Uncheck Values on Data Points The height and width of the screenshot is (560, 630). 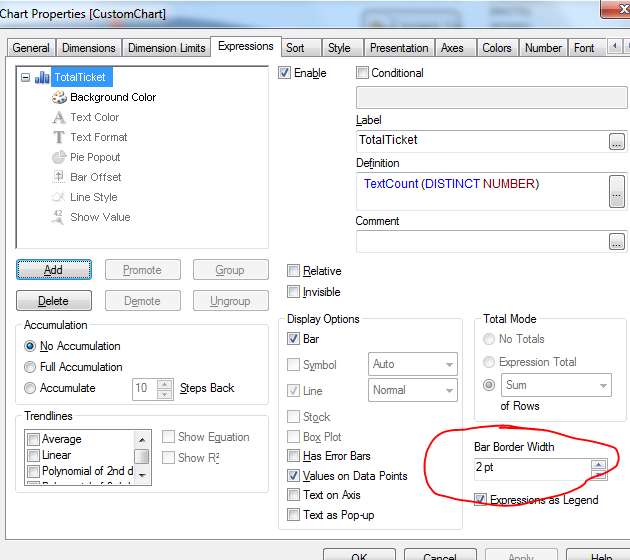click(x=293, y=476)
